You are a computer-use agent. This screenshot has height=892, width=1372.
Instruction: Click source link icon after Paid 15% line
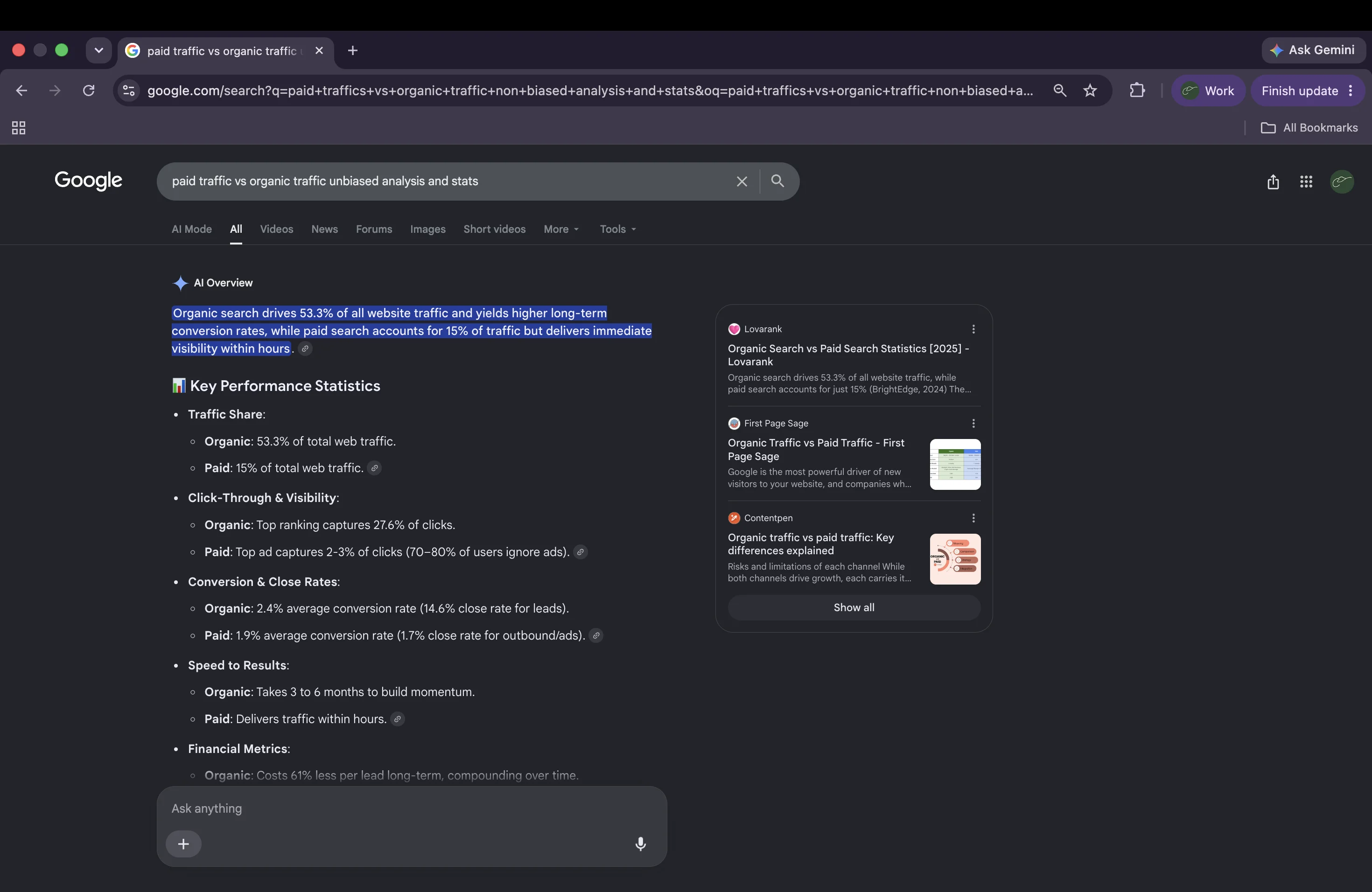coord(374,468)
